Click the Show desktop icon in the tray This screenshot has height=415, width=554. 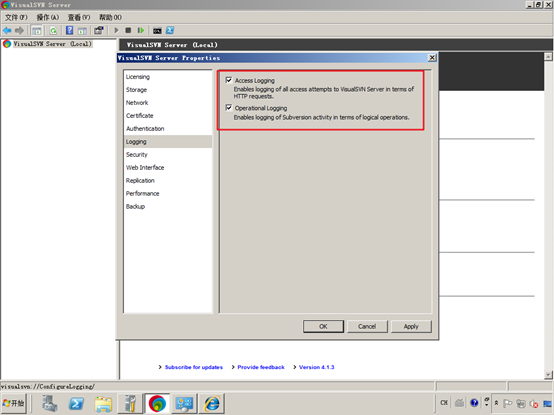click(x=548, y=403)
